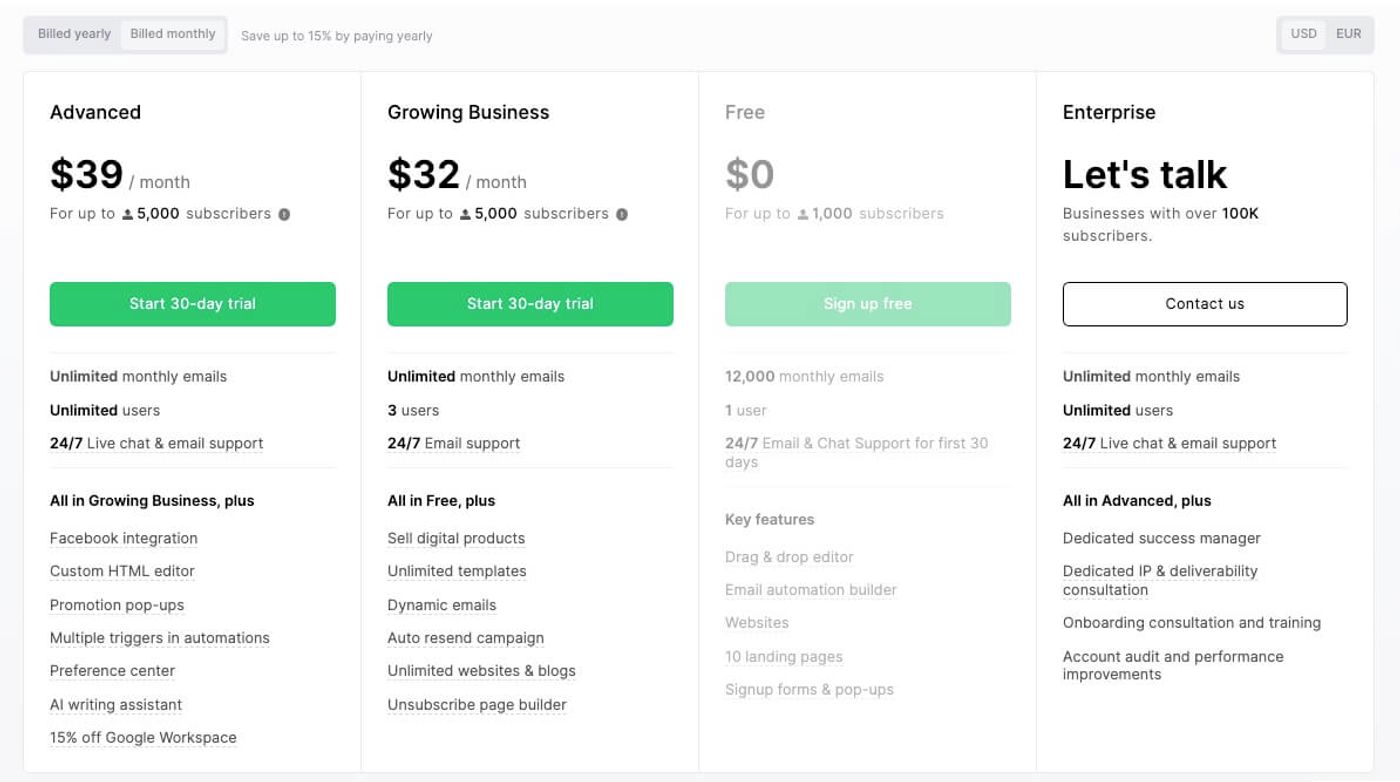Click subscriber person icon in Growing Business plan
Viewport: 1400px width, 782px height.
pos(465,214)
